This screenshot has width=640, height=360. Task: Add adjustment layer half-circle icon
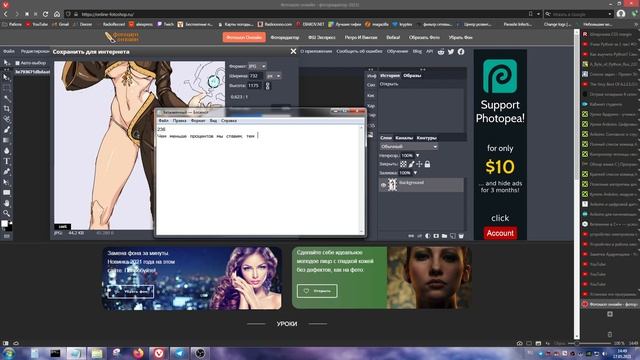tap(428, 236)
